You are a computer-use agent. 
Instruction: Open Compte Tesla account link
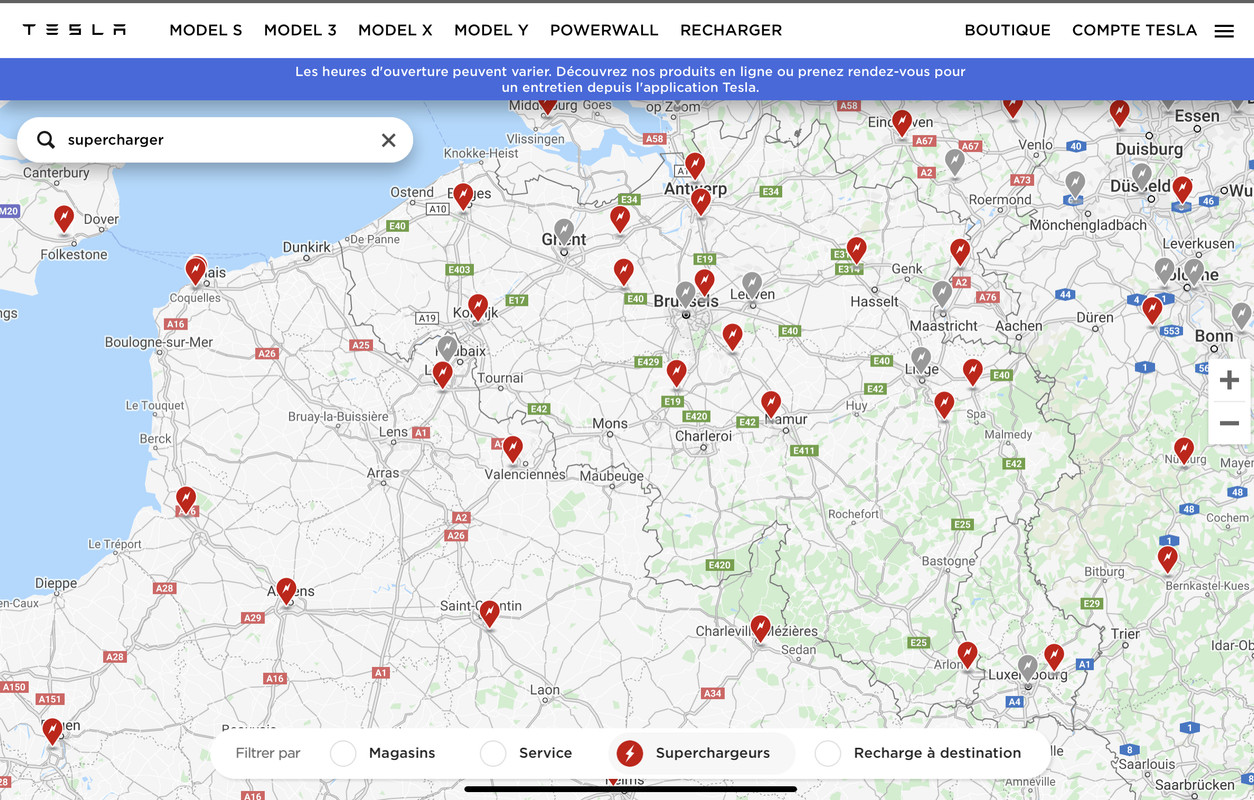[1134, 30]
